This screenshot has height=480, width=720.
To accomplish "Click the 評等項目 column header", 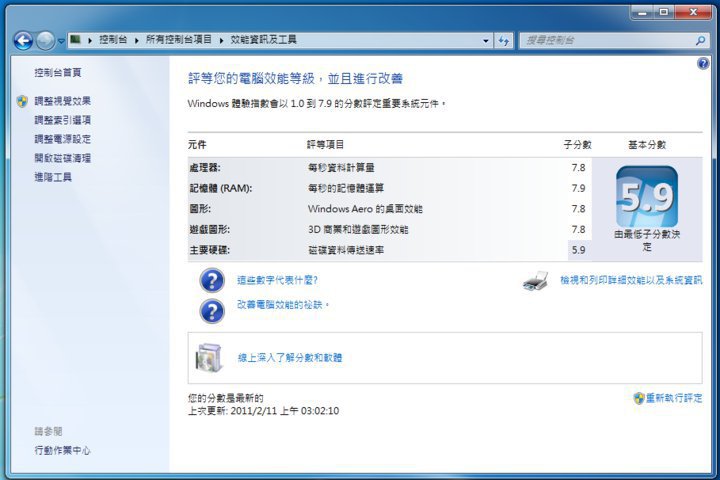I will click(325, 145).
